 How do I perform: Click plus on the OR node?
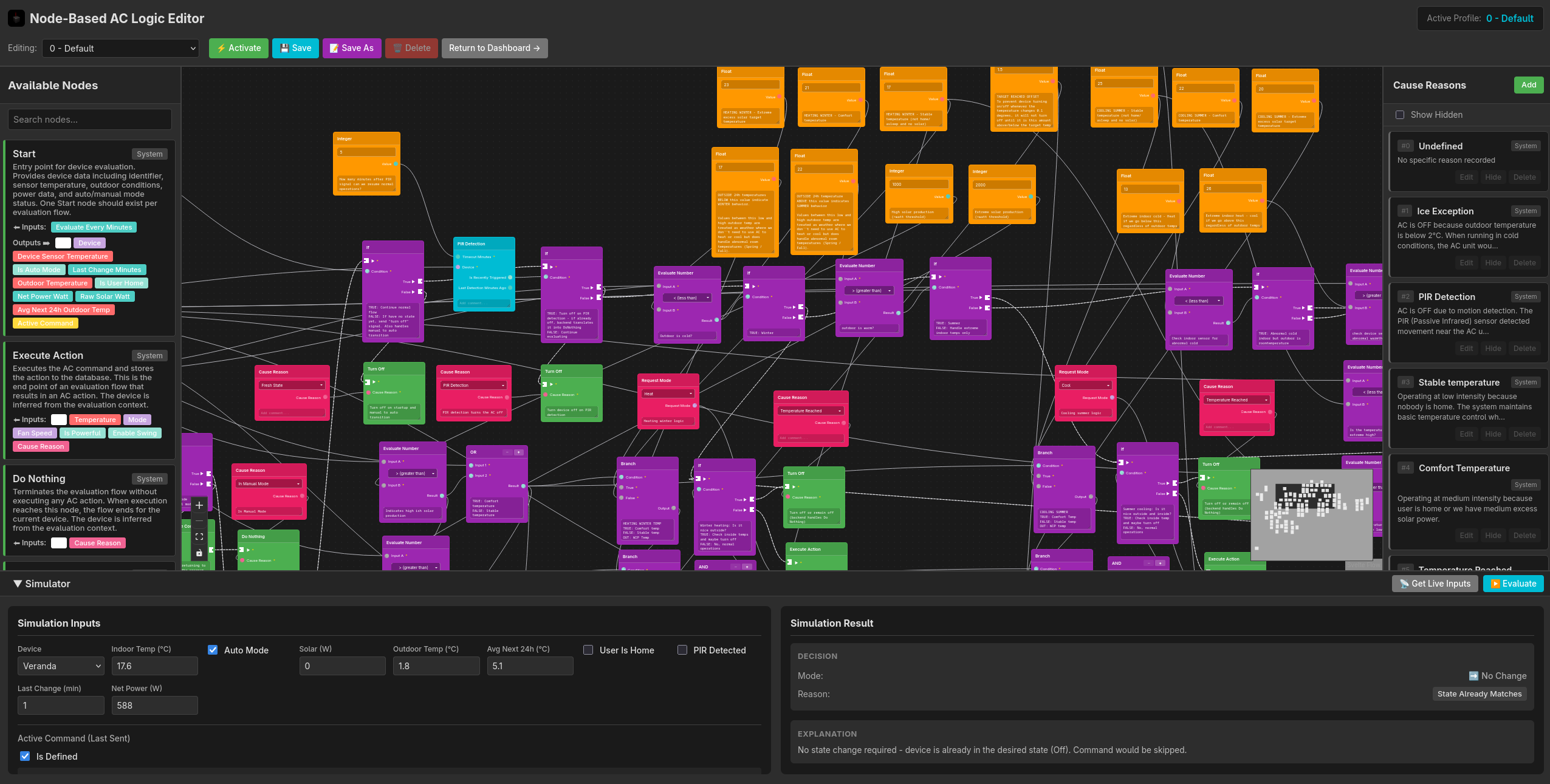tap(519, 452)
